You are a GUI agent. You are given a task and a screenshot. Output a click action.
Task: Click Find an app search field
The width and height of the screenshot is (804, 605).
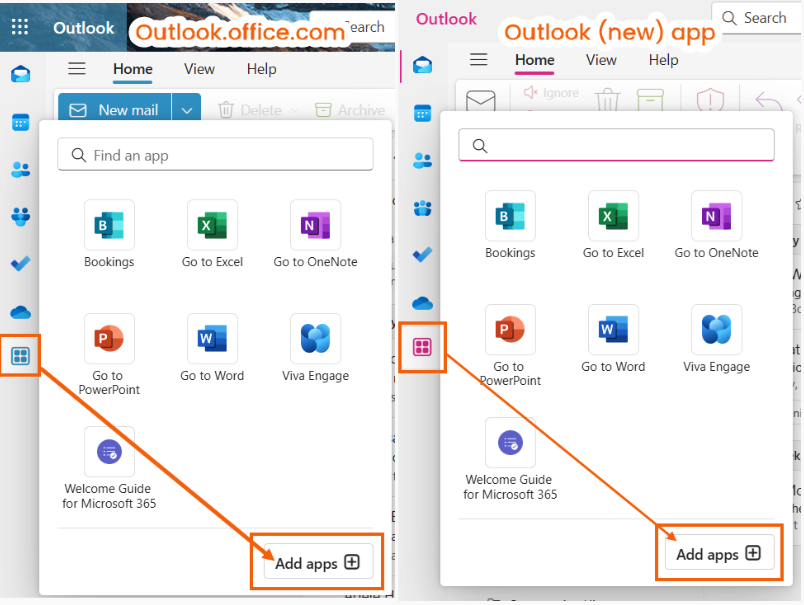coord(215,154)
